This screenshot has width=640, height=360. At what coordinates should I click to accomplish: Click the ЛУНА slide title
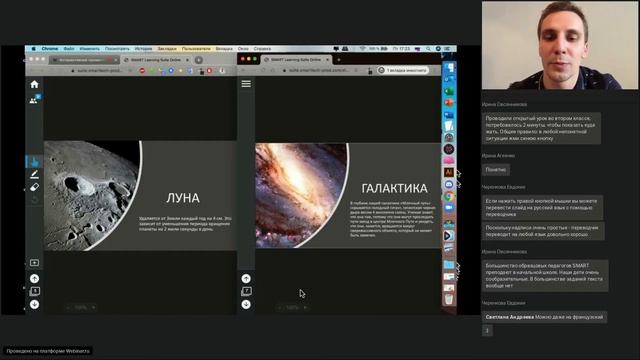pos(183,198)
